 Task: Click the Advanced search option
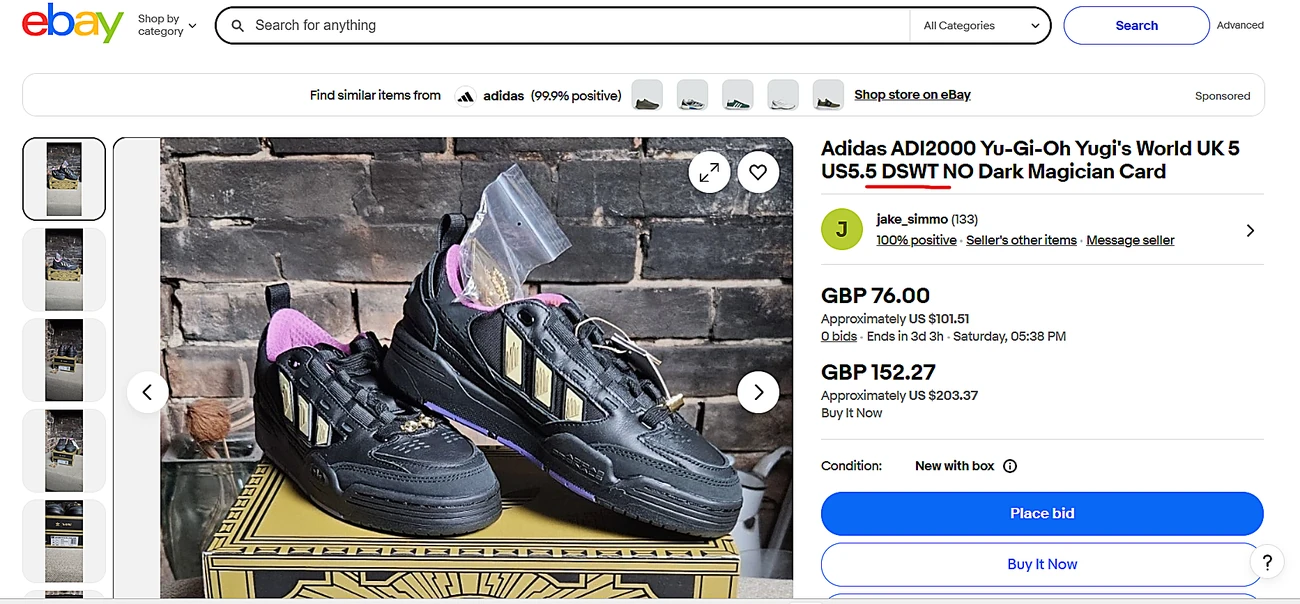click(1239, 25)
